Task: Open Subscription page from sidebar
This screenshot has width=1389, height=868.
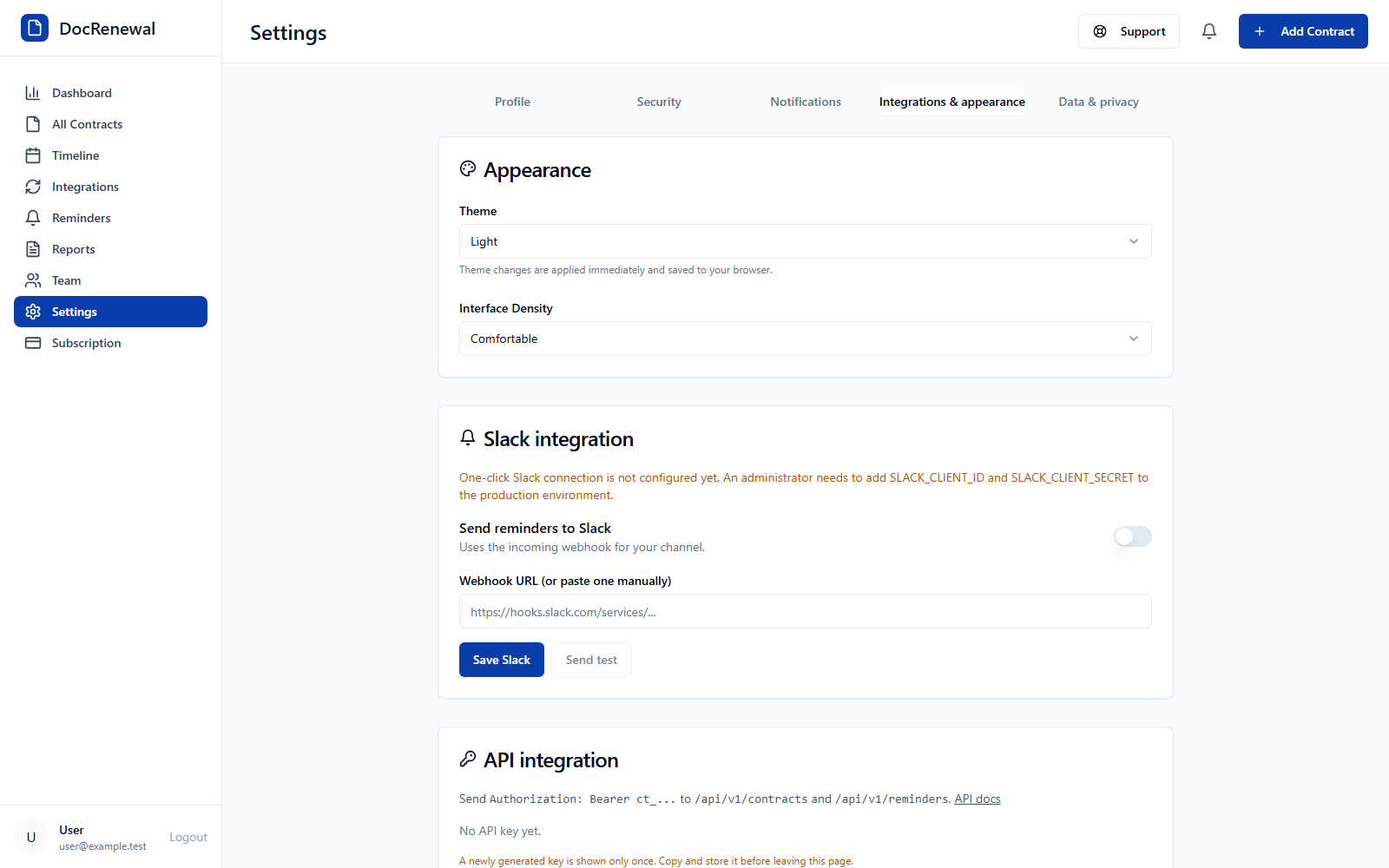Action: pos(110,343)
